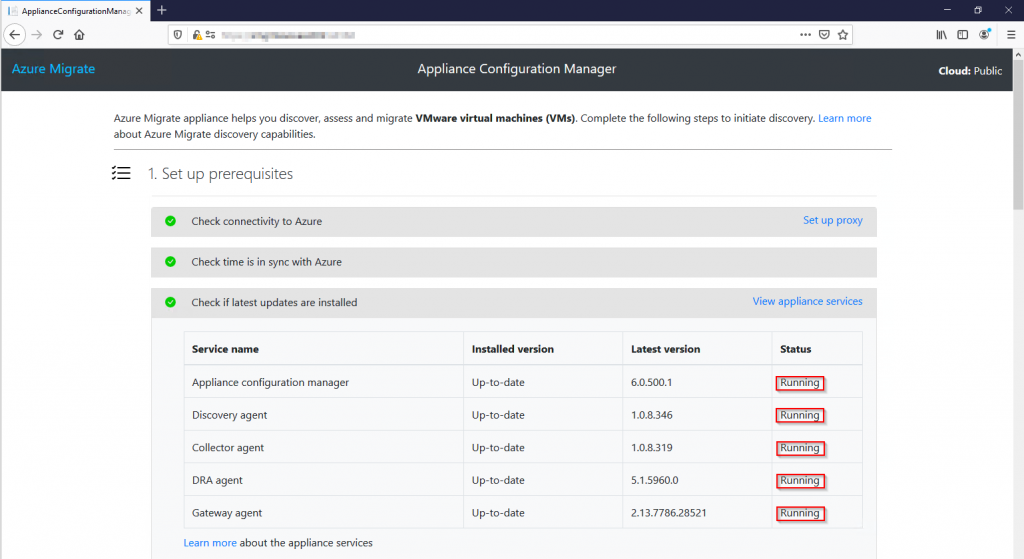Screen dimensions: 1024x559
Task: Click the Latest version column header
Action: 665,349
